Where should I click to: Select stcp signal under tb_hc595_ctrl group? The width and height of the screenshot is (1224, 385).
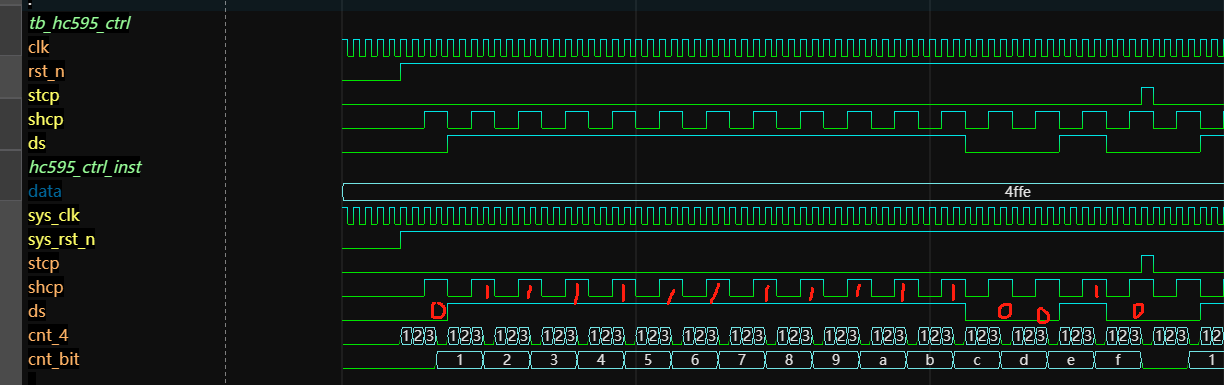(44, 95)
